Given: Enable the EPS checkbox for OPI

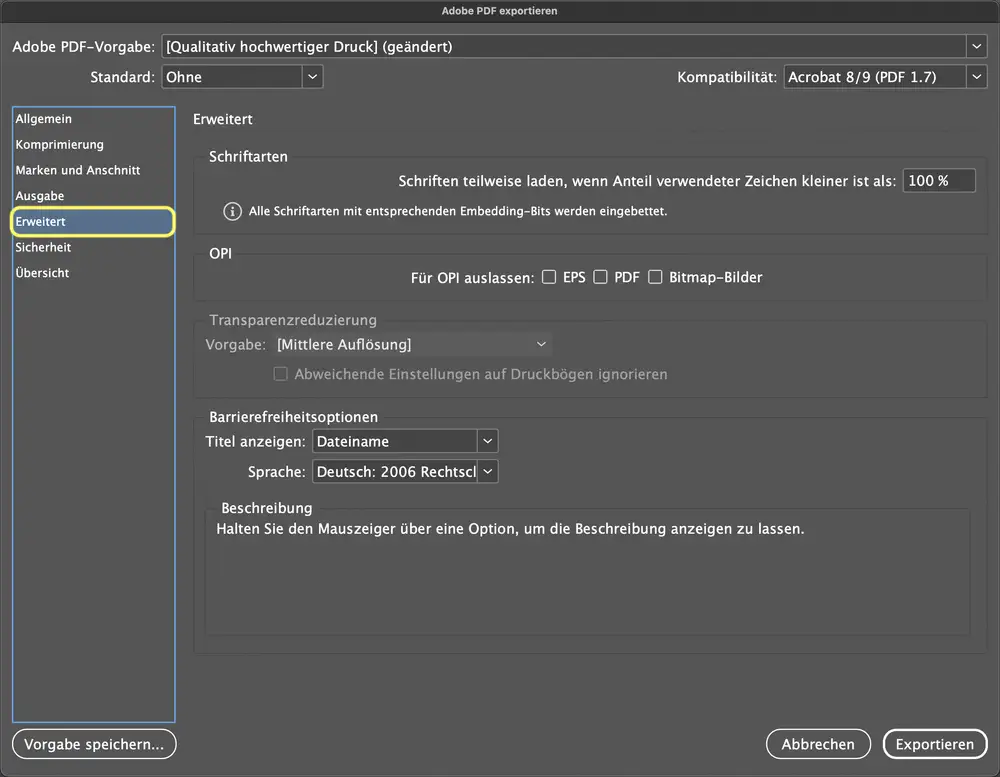Looking at the screenshot, I should [x=548, y=277].
